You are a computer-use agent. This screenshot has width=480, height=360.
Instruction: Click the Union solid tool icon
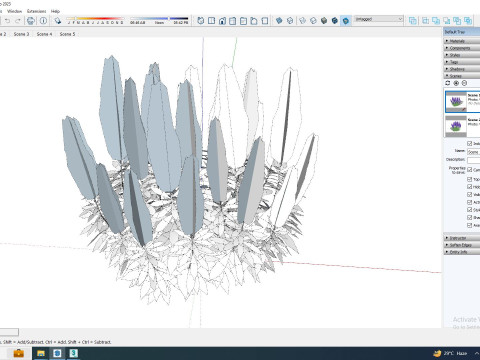436,21
